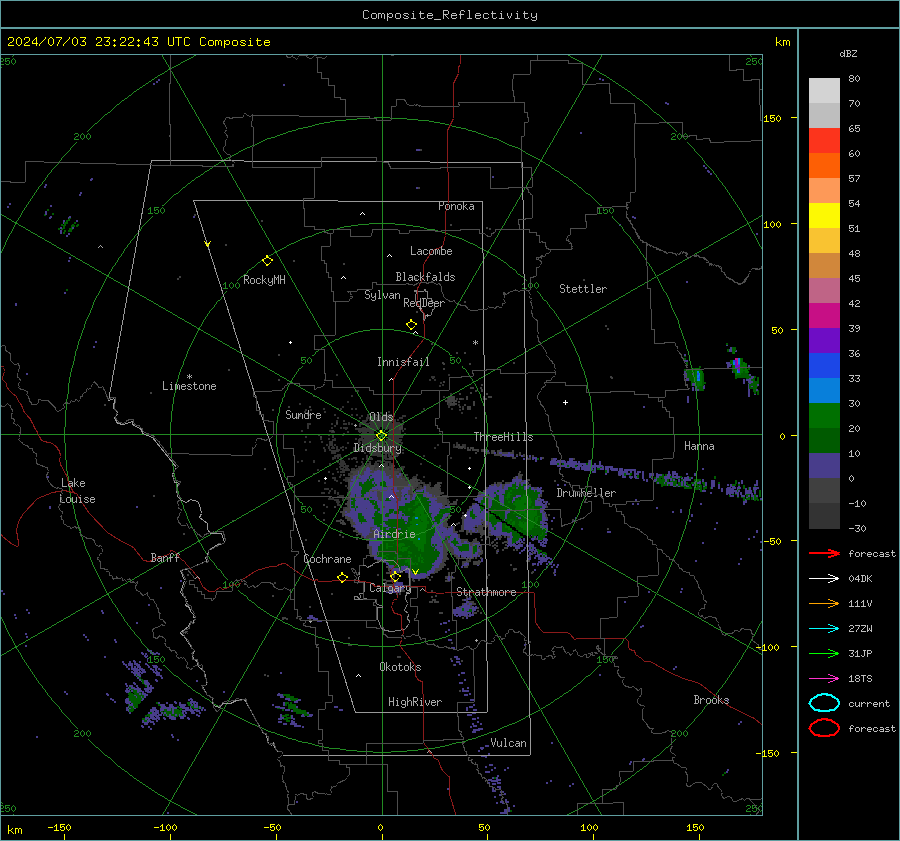This screenshot has height=841, width=900.
Task: Click the Vulcan city label
Action: pyautogui.click(x=508, y=743)
